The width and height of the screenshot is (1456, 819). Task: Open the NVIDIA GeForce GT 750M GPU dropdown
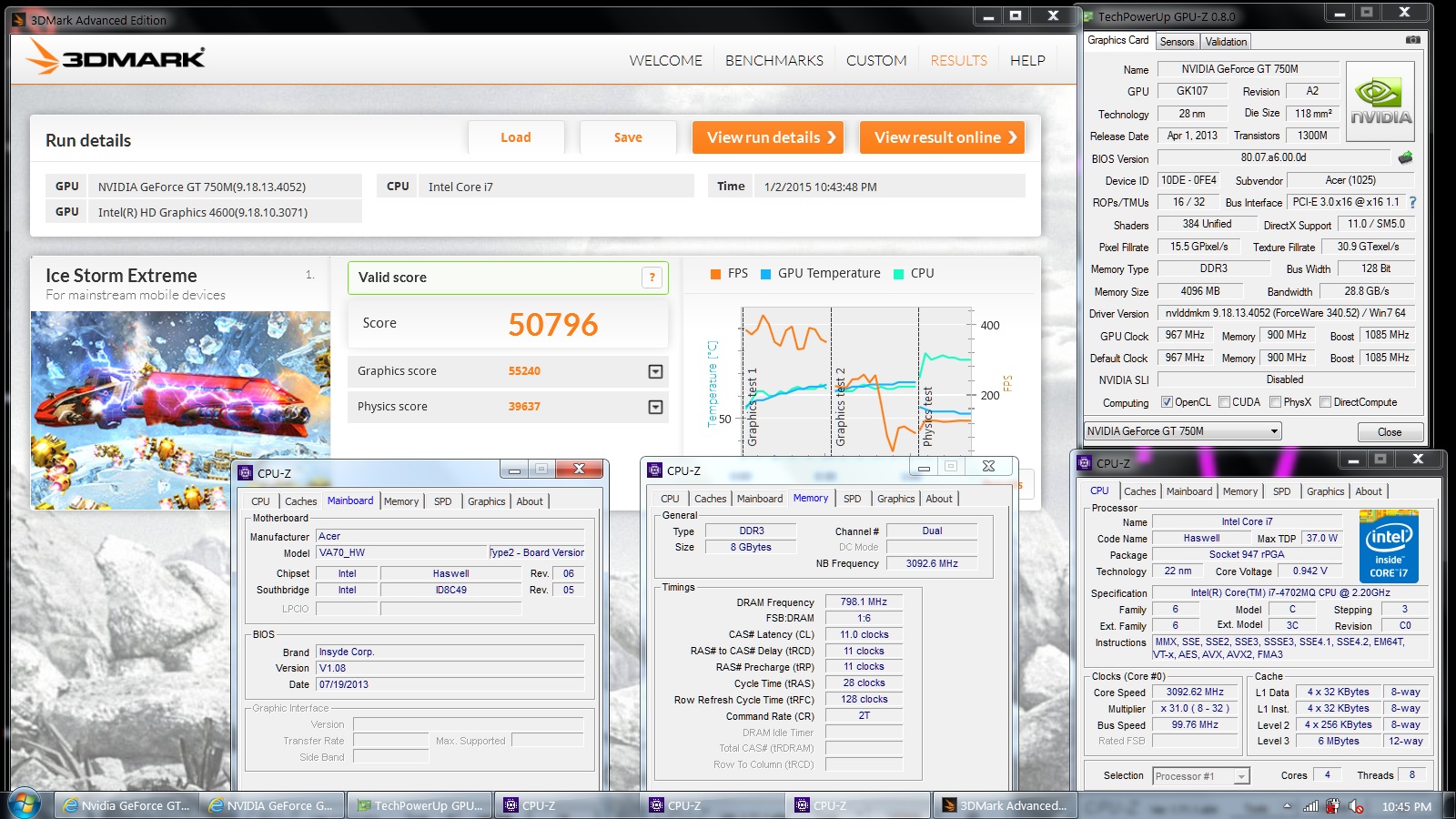(x=1182, y=431)
